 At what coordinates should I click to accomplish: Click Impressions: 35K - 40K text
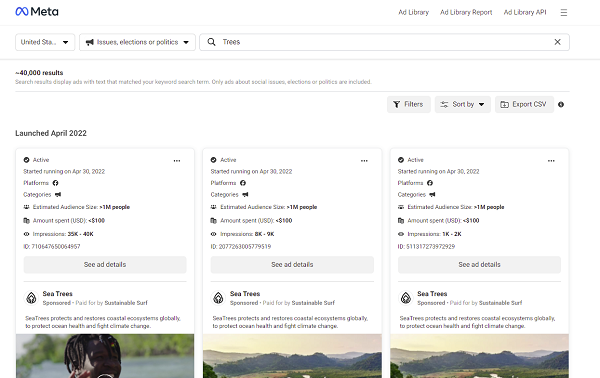63,234
